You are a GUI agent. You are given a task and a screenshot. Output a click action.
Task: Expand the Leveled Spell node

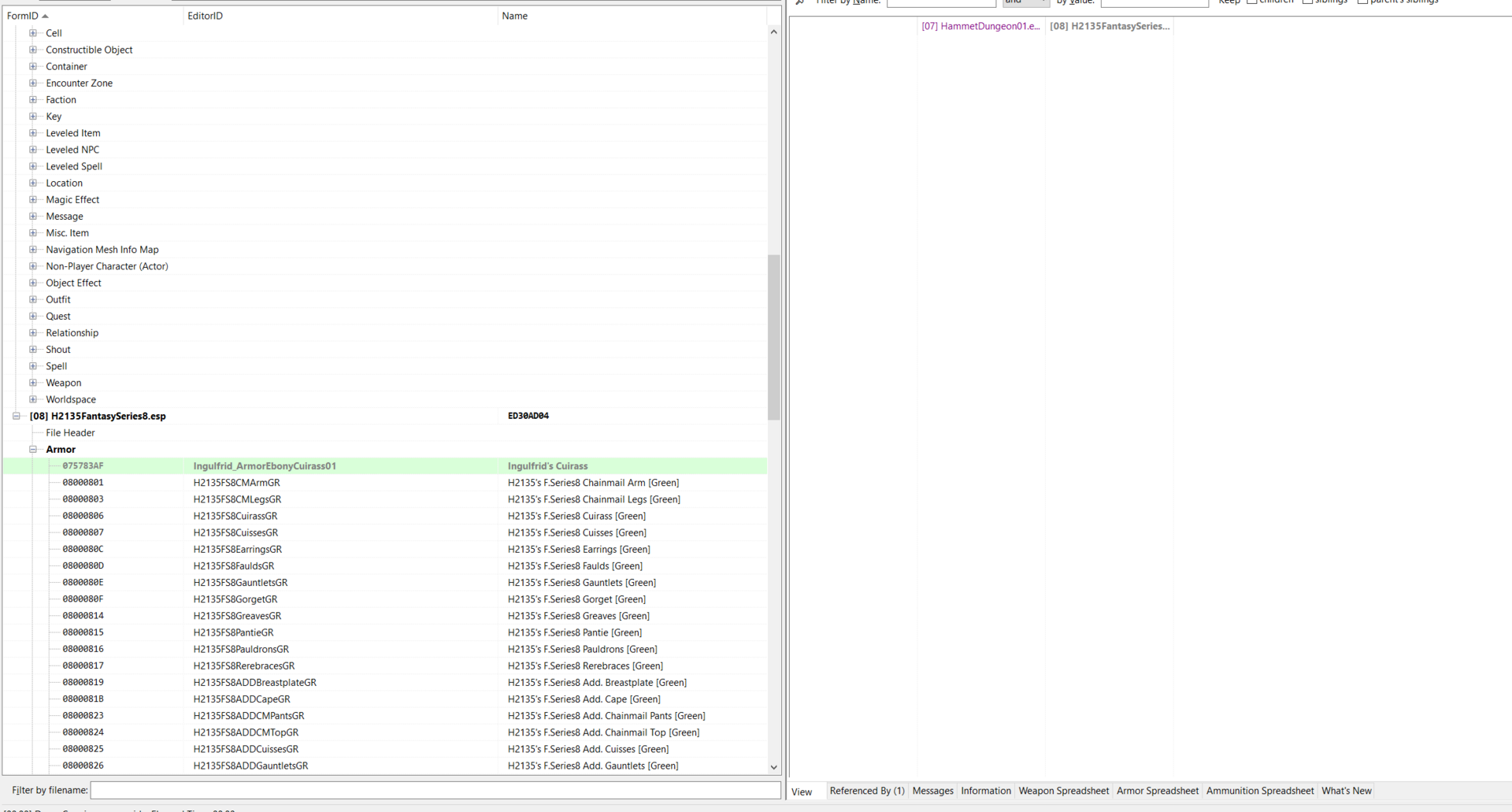pyautogui.click(x=33, y=166)
